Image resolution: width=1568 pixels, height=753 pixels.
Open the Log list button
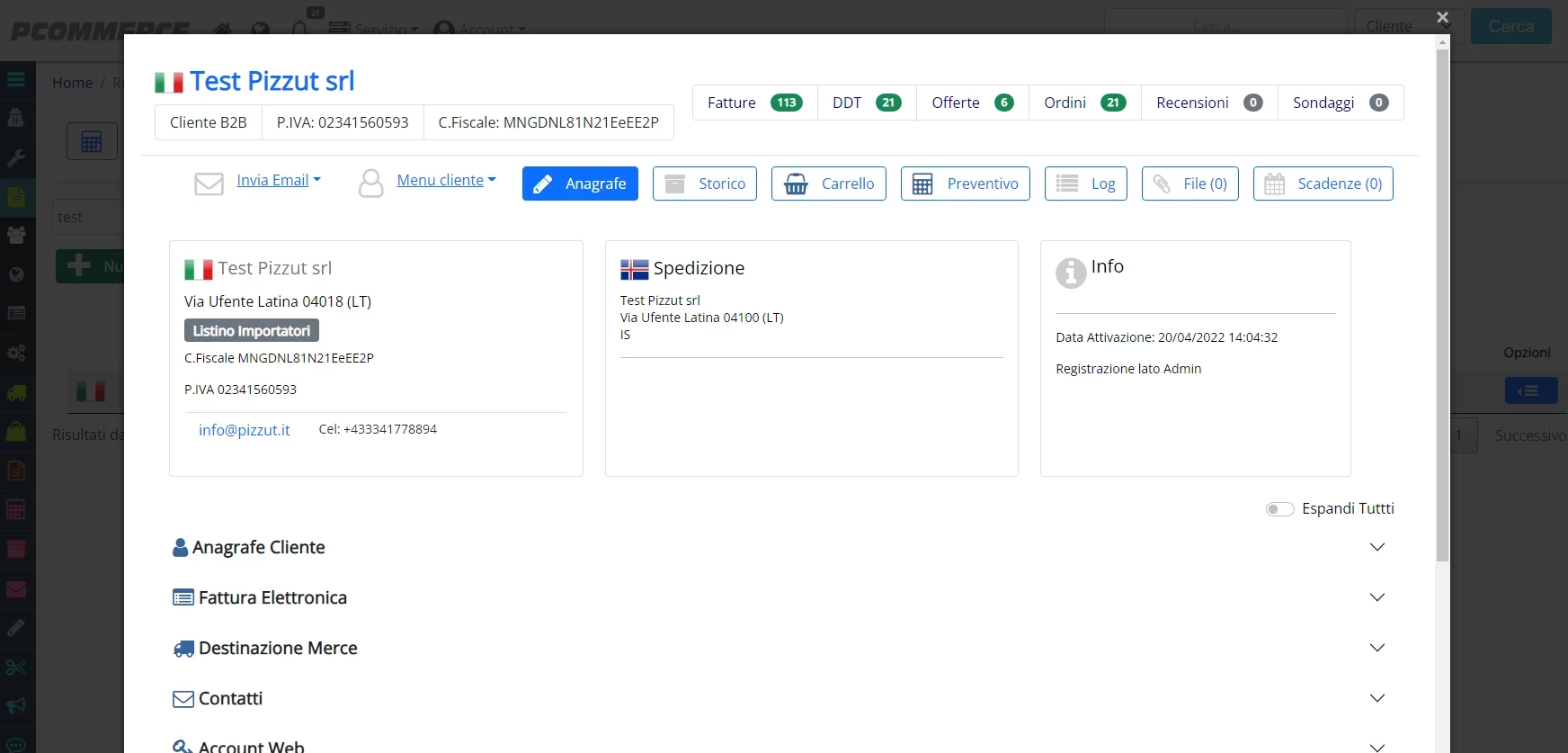1085,184
